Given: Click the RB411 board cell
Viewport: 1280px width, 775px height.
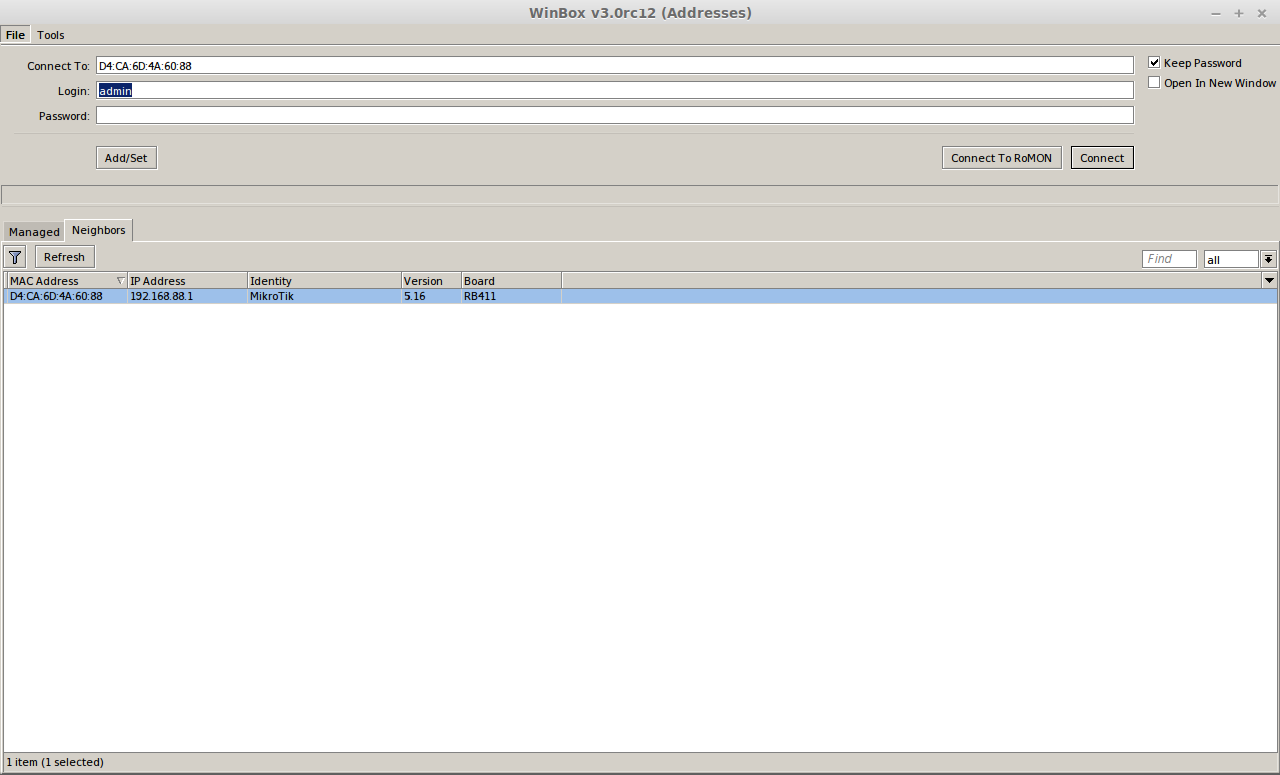Looking at the screenshot, I should click(x=480, y=297).
